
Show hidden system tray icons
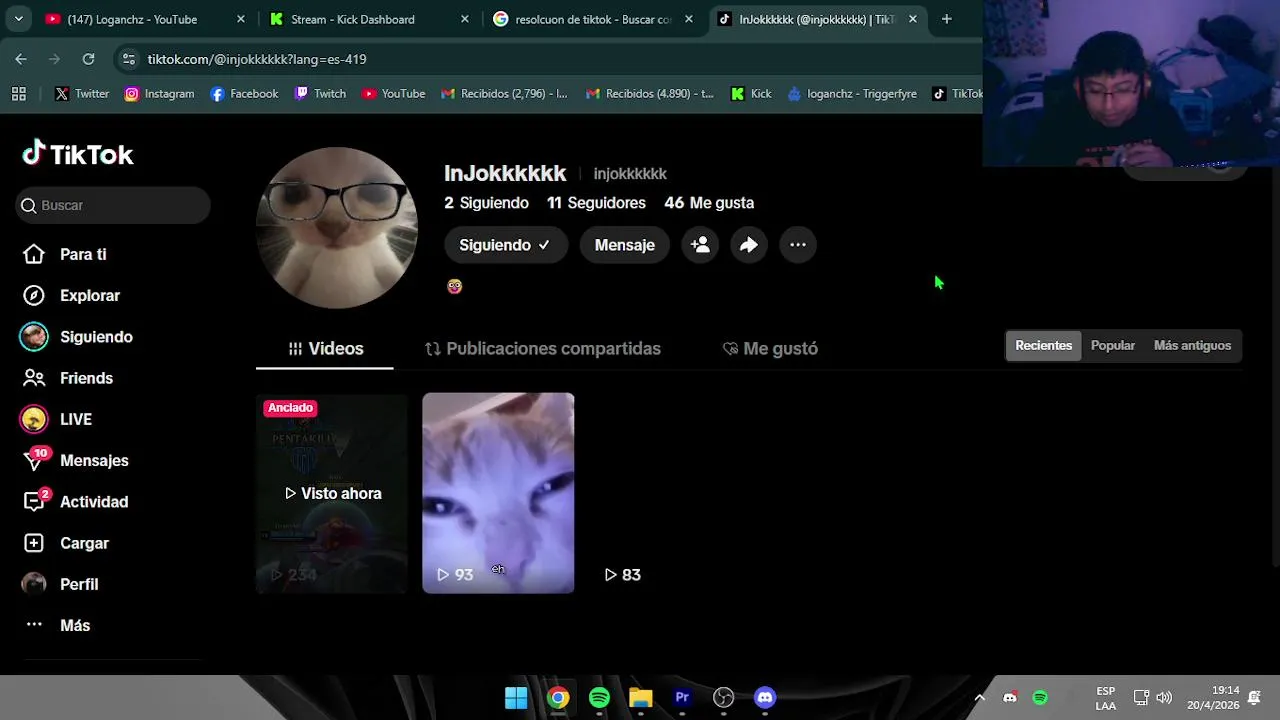pos(980,698)
